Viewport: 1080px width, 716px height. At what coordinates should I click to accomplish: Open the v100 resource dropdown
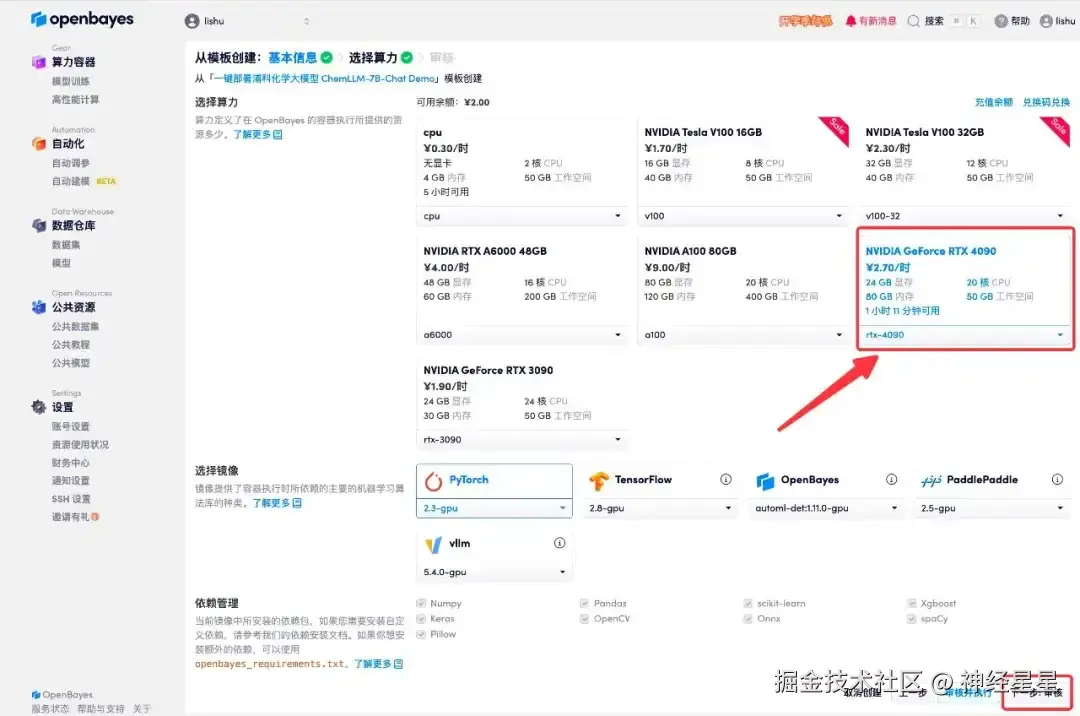[743, 216]
